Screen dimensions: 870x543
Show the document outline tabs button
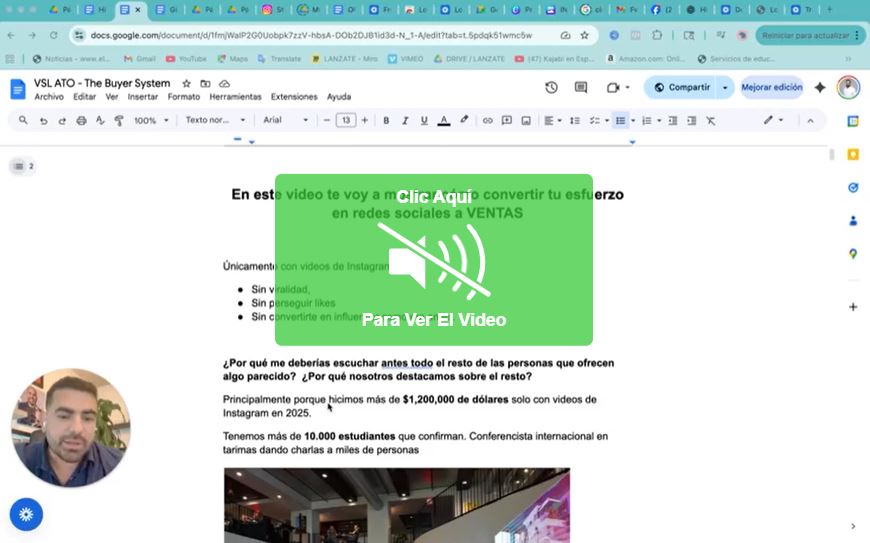click(22, 166)
